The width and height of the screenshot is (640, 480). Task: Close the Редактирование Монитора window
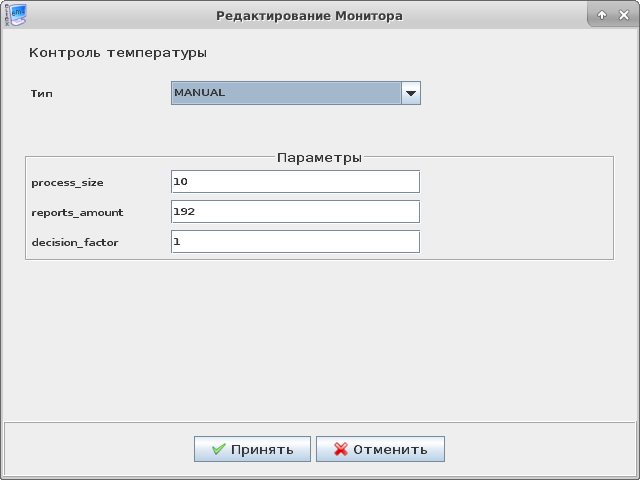click(x=624, y=15)
